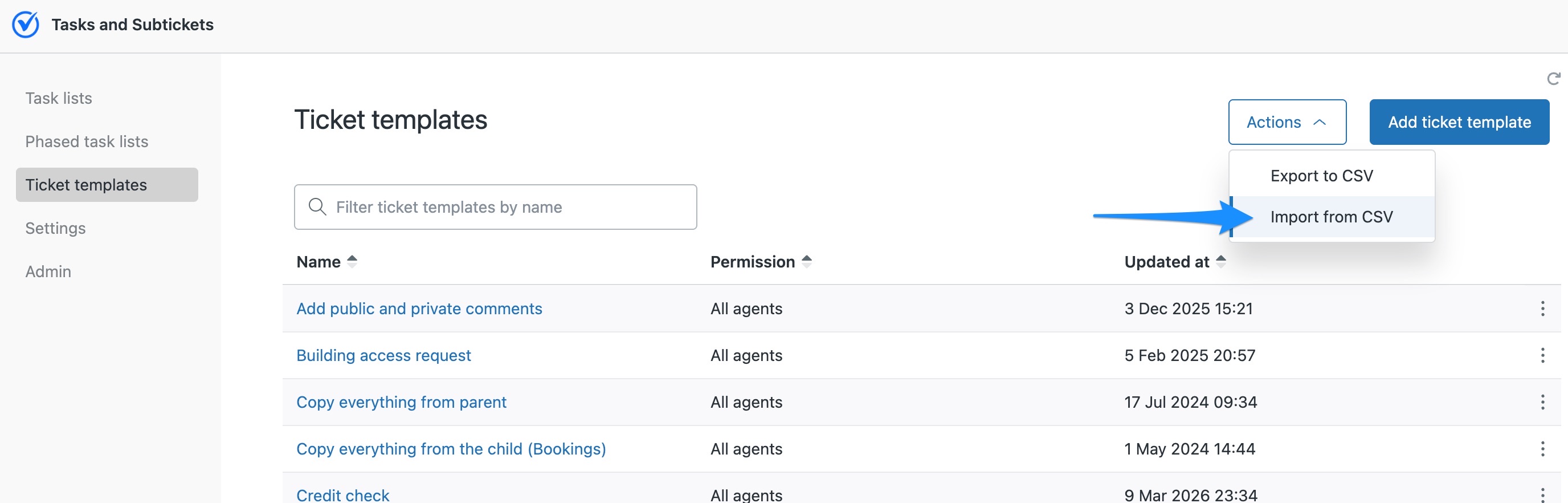
Task: Open kebab menu for Building access request row
Action: coord(1542,355)
